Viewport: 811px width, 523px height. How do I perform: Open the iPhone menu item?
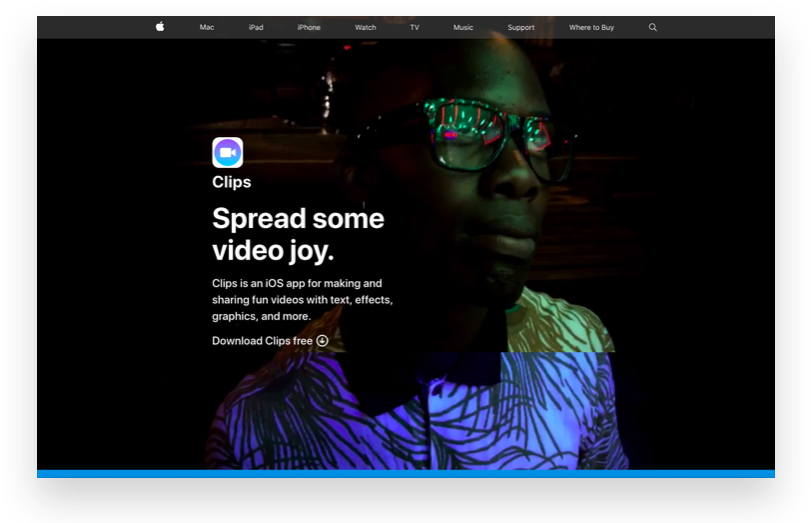tap(309, 27)
